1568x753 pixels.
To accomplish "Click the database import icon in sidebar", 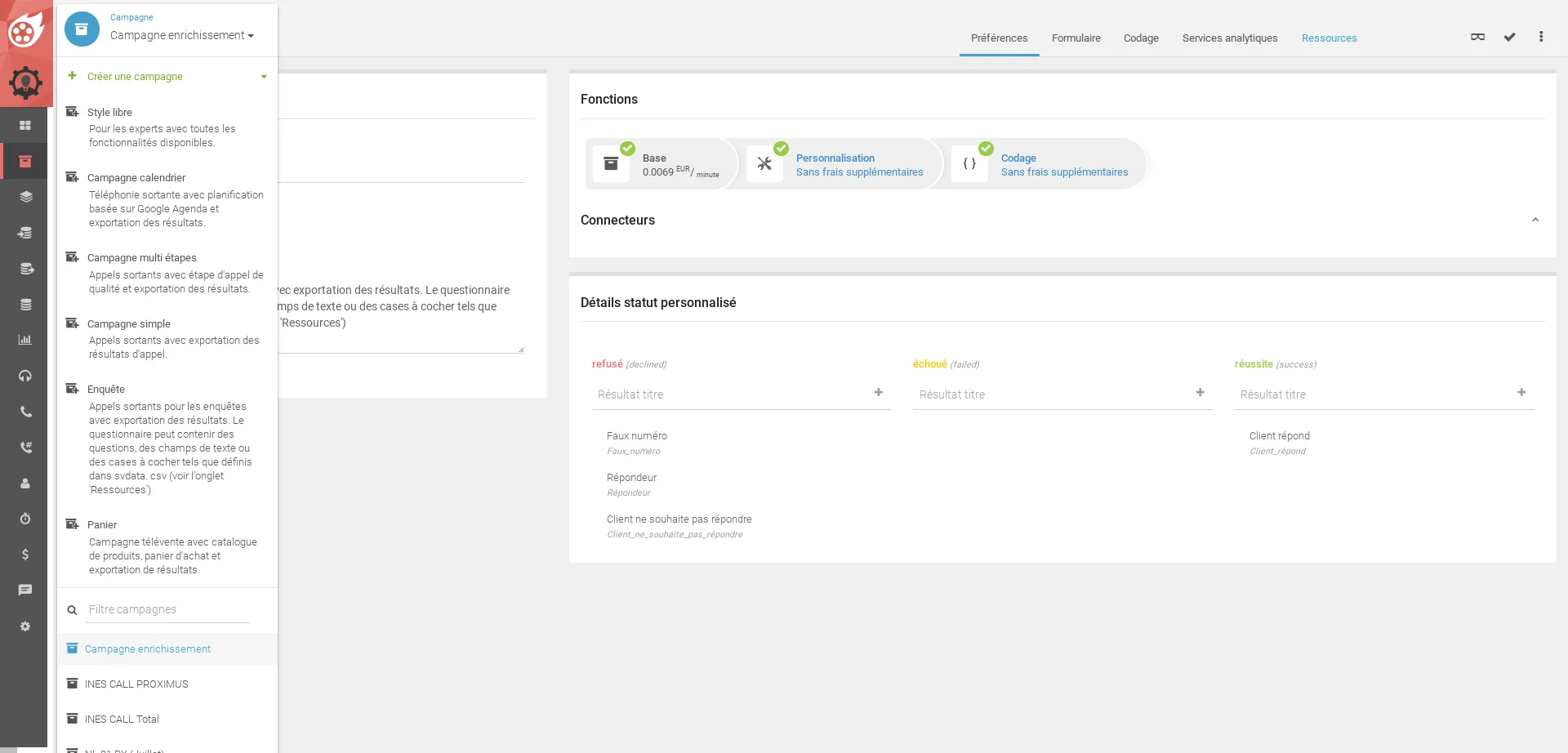I will point(25,233).
